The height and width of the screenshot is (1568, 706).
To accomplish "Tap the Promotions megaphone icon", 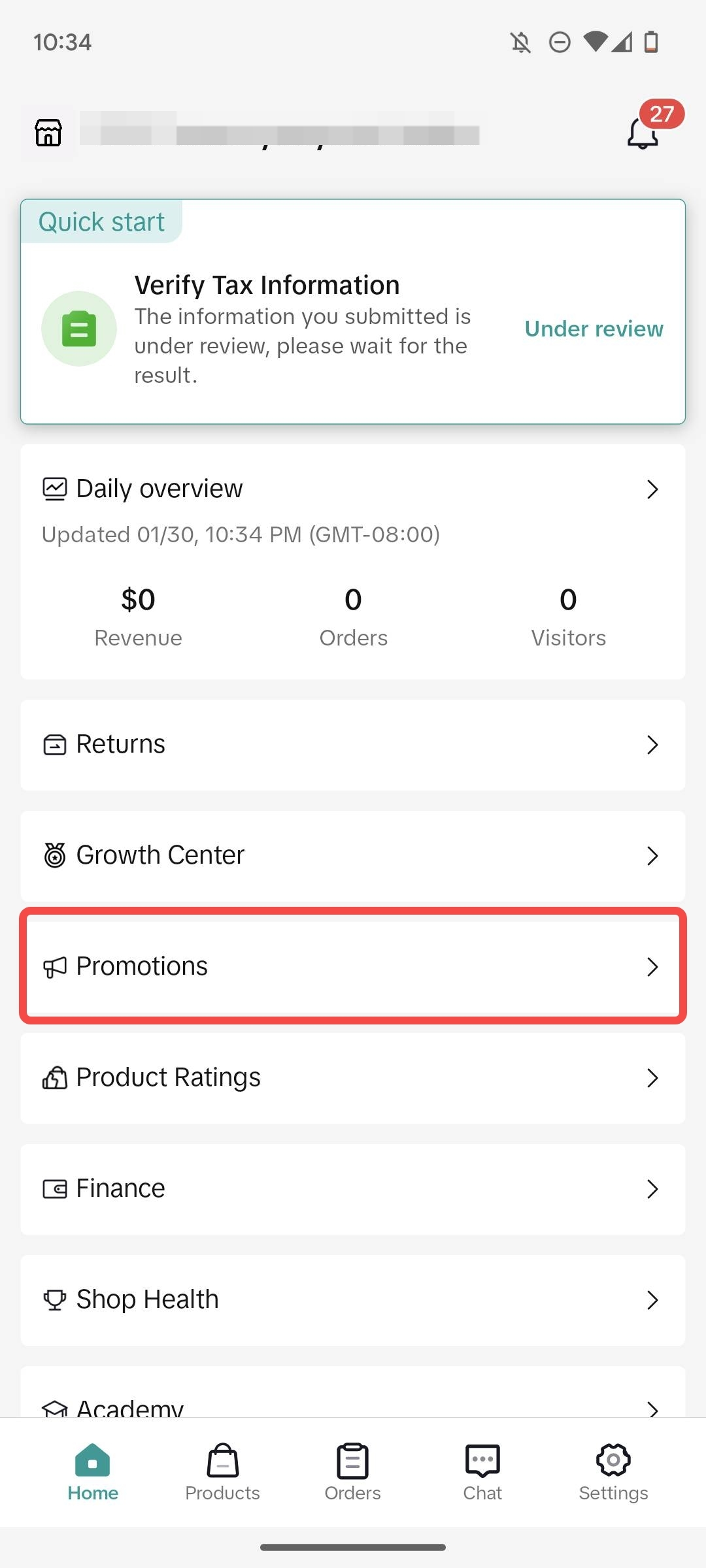I will tap(55, 967).
